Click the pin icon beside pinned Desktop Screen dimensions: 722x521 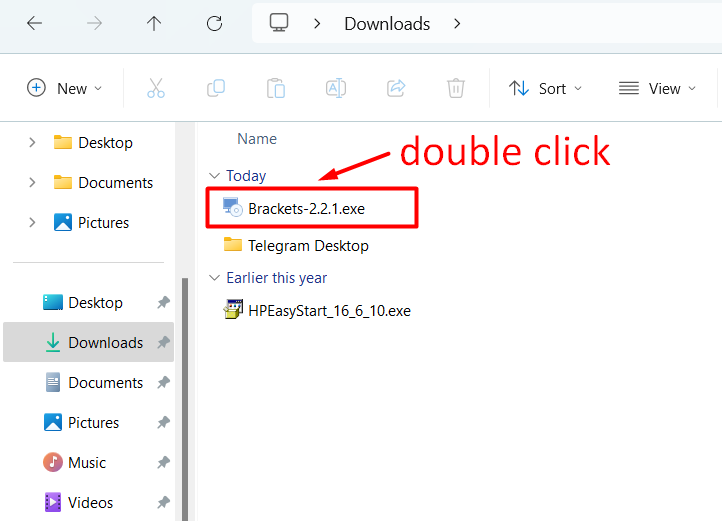click(x=163, y=303)
